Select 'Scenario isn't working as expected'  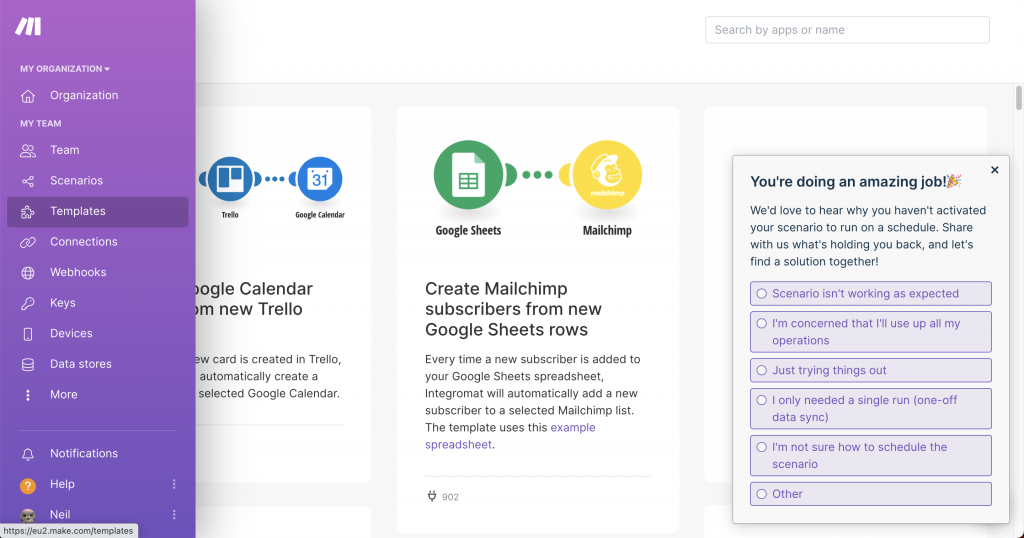871,293
